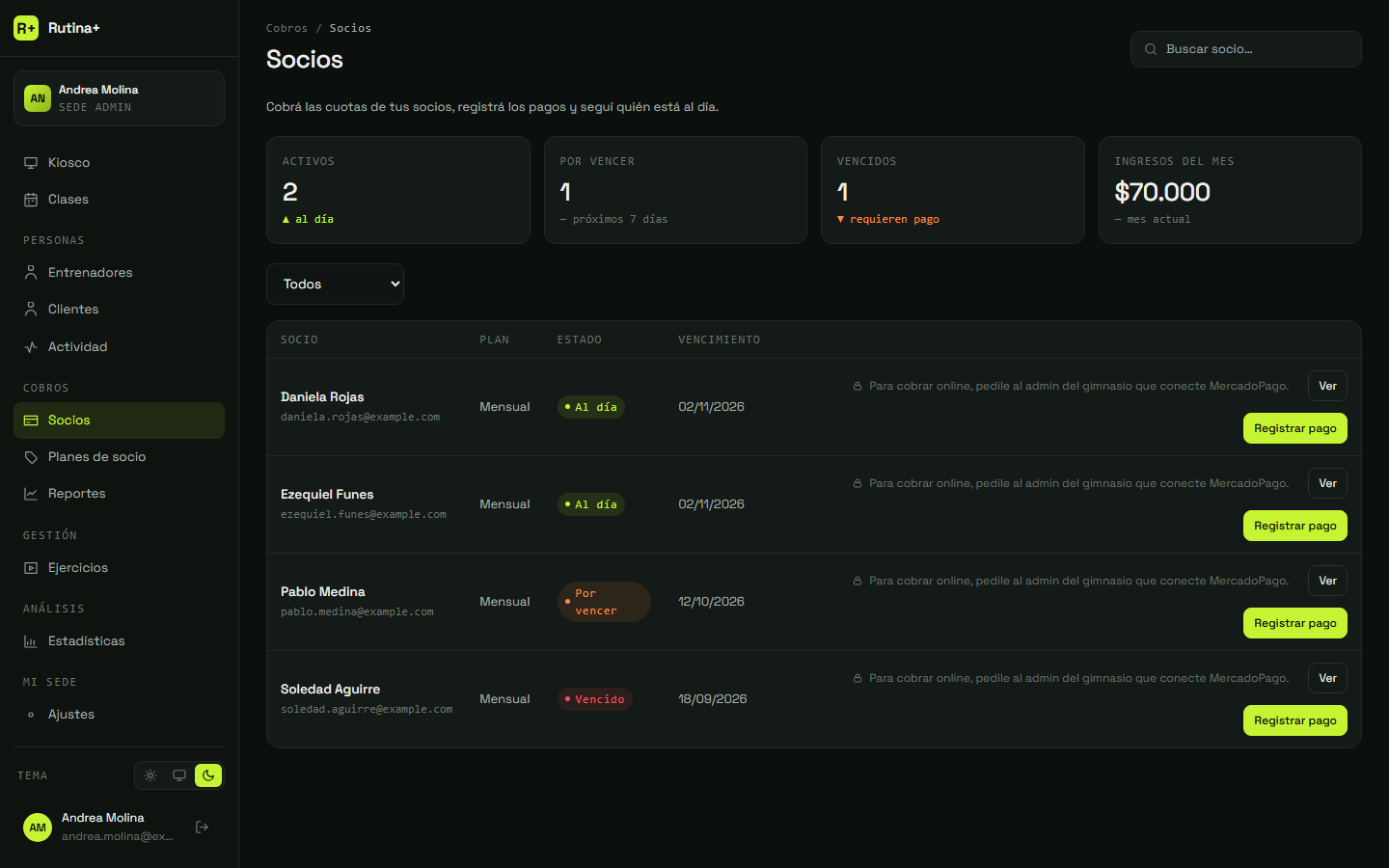Register payment for Soledad Aguirre

click(1295, 720)
